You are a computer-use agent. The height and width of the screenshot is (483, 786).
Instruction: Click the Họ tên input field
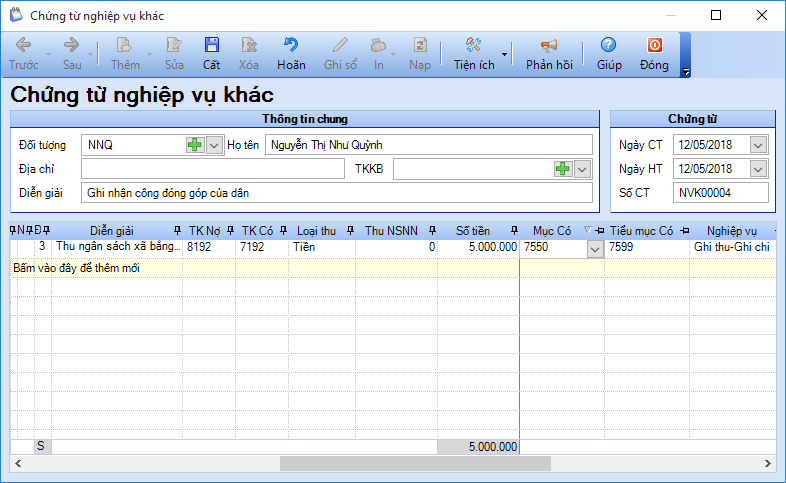point(429,145)
